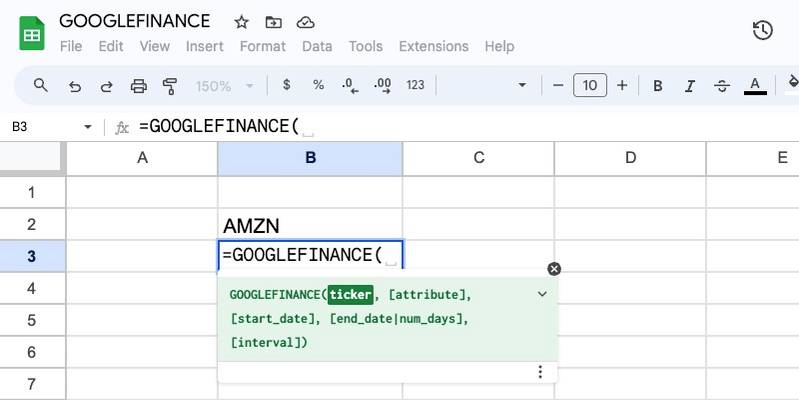Format as percent
Screen dimensions: 799x400
[318, 85]
